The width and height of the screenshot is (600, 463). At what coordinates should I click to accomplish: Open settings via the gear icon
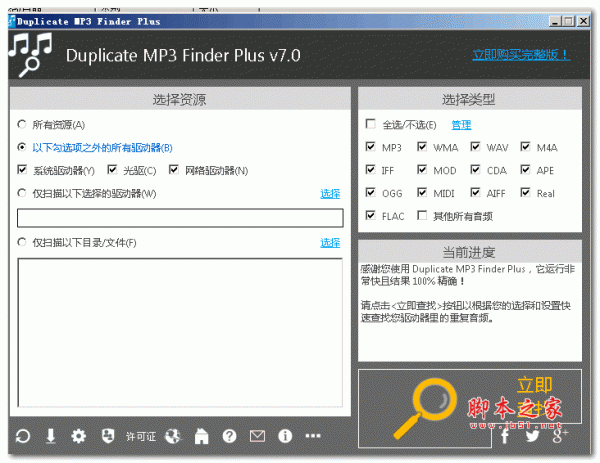point(78,436)
